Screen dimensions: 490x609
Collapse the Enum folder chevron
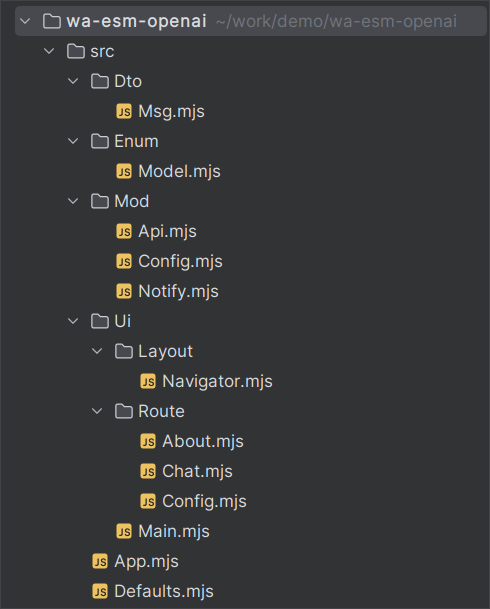pyautogui.click(x=73, y=141)
